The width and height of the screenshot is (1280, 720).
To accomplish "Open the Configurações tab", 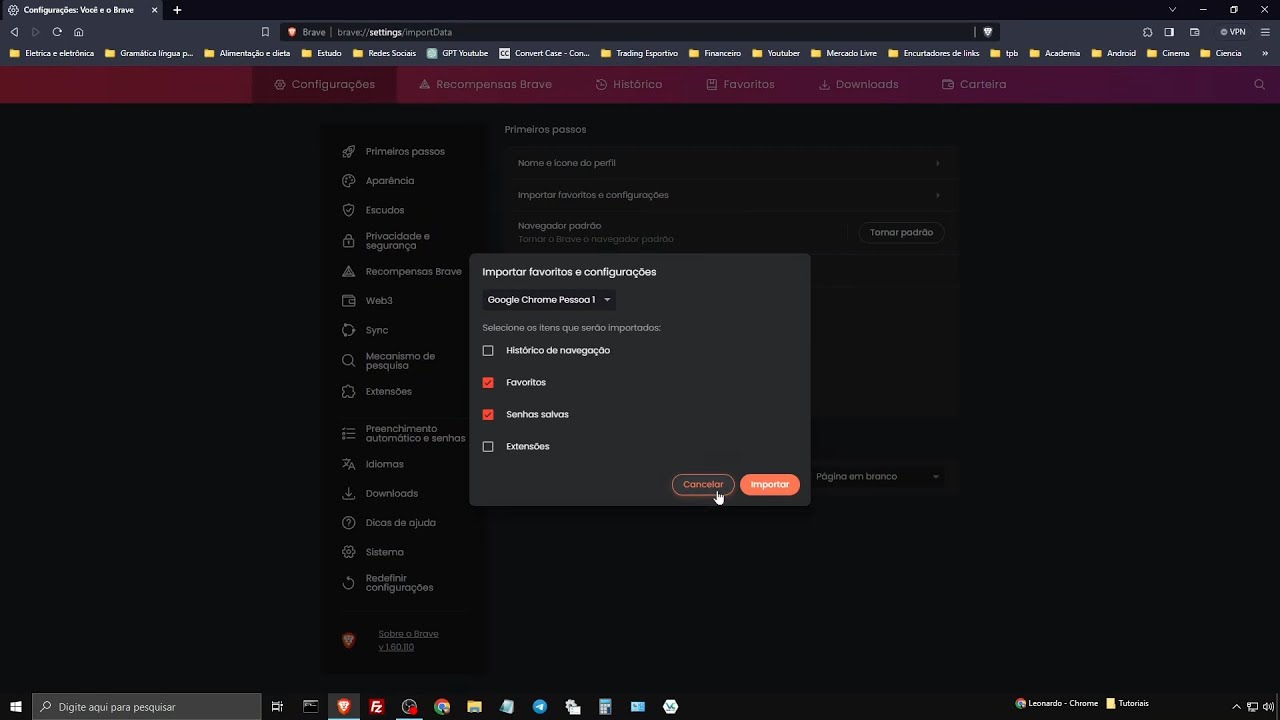I will pos(324,85).
